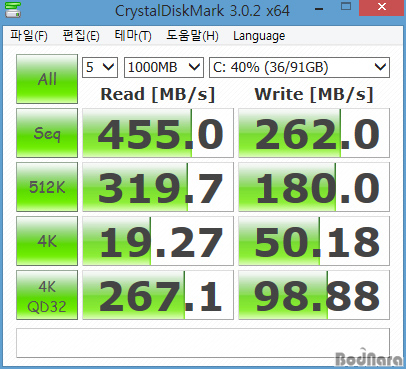Select the 4K write result 50.18
406x369 pixels.
314,241
